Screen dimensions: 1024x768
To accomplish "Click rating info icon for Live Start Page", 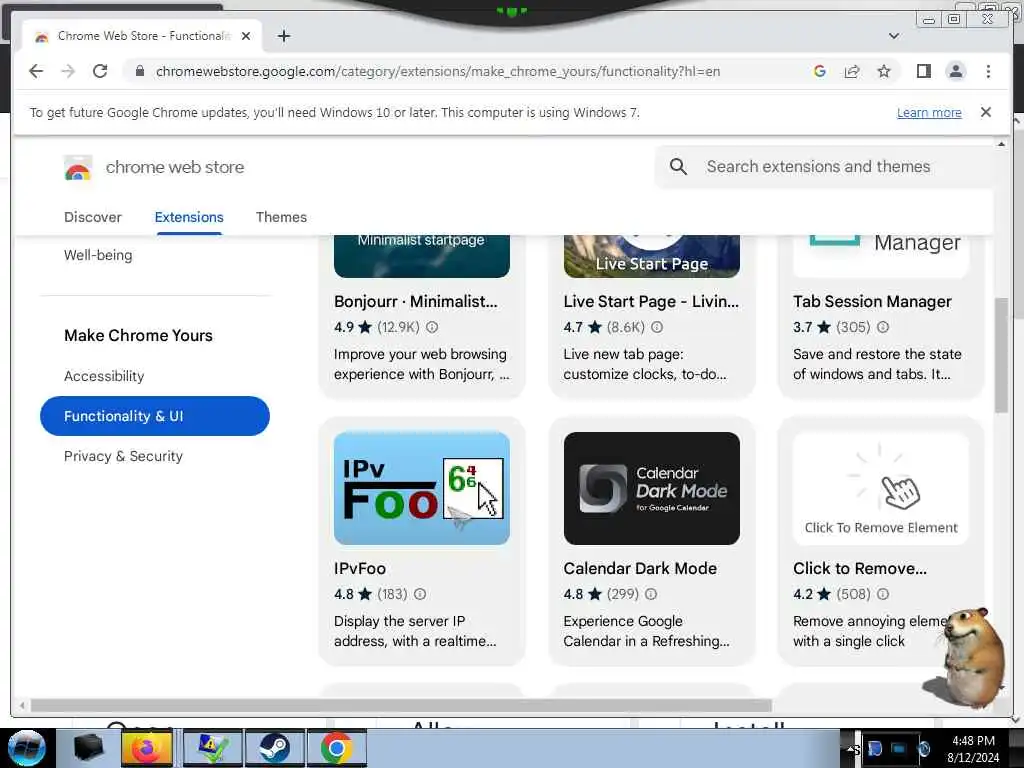I will pyautogui.click(x=657, y=327).
